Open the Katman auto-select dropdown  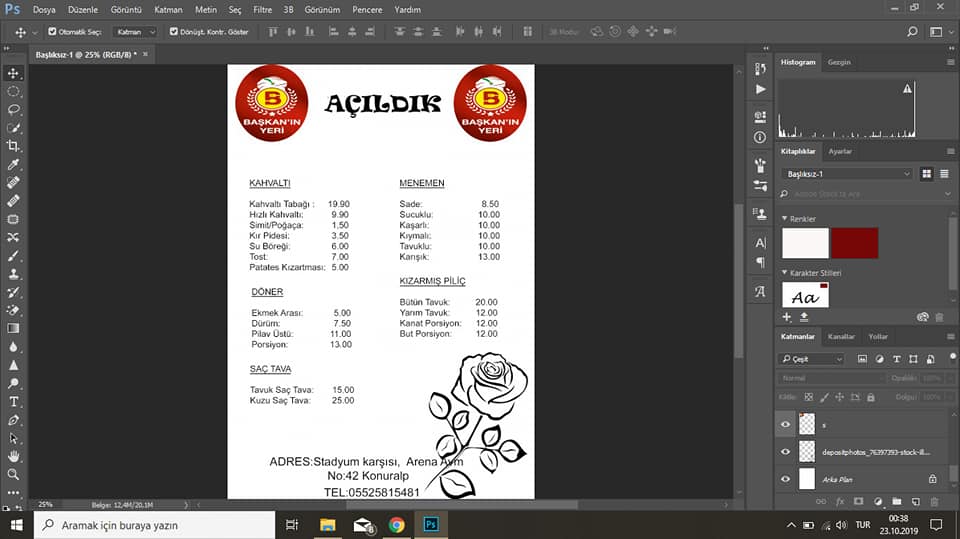(135, 31)
